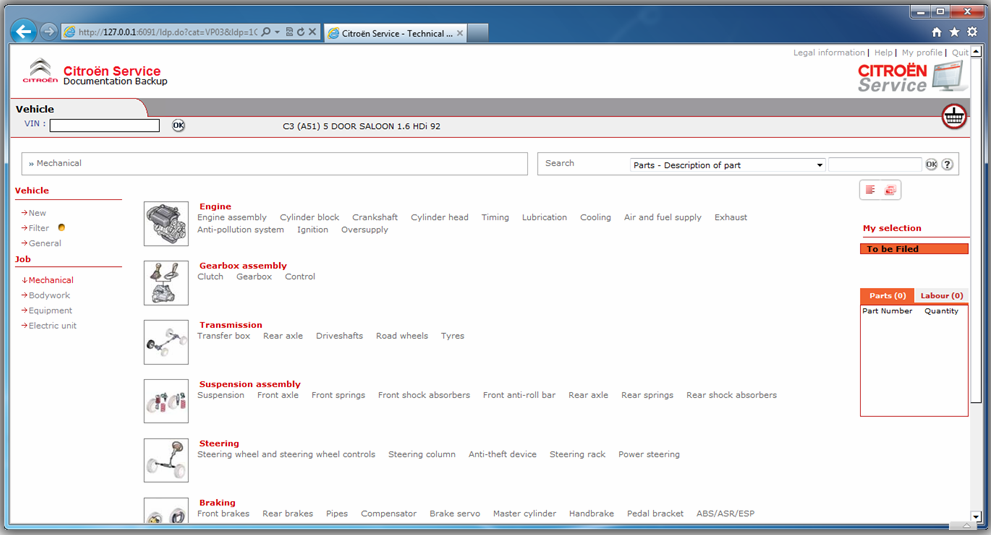The width and height of the screenshot is (991, 535).
Task: Switch to the Labour (0) tab
Action: click(941, 295)
